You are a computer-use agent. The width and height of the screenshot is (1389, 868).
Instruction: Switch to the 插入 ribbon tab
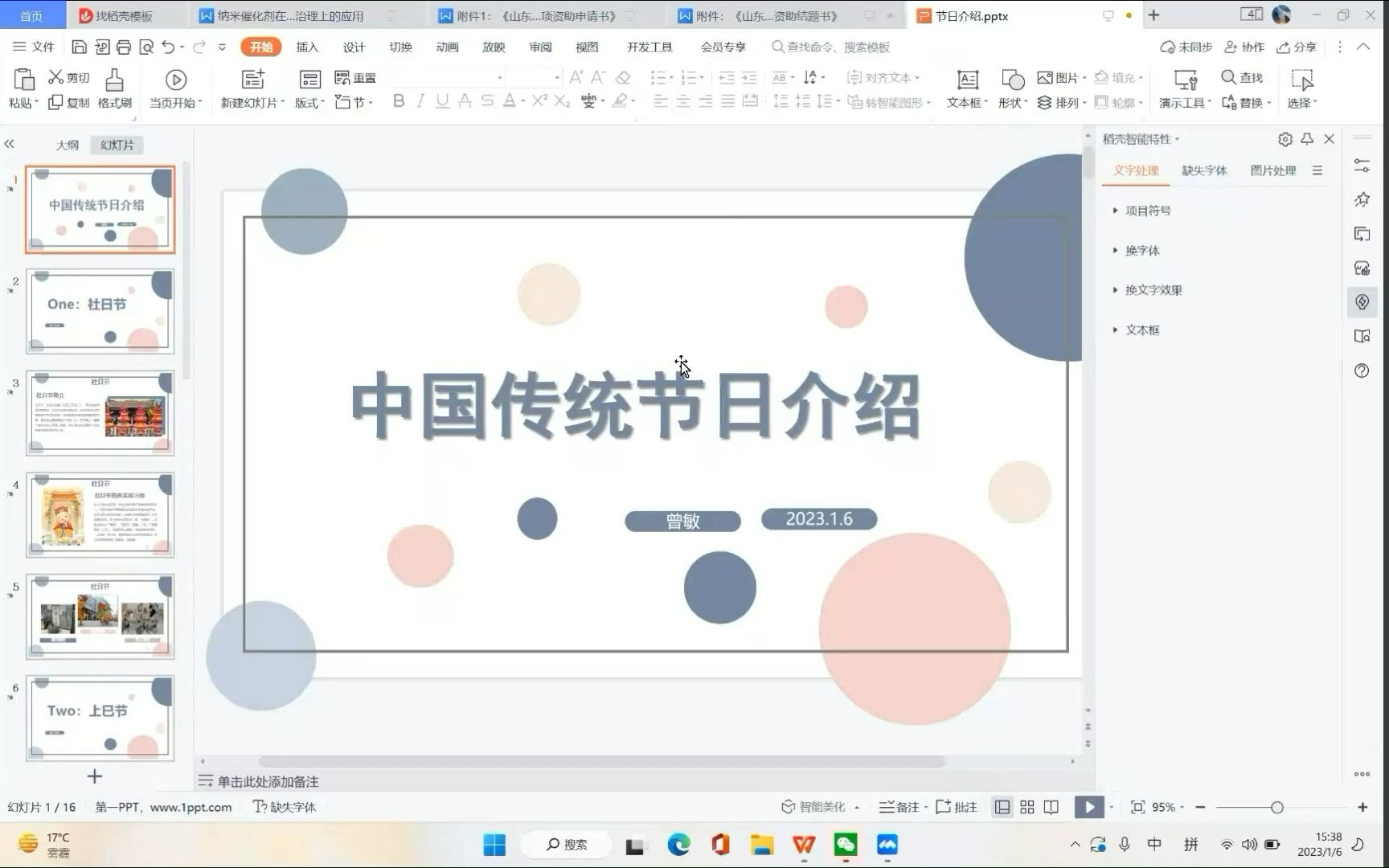point(307,47)
